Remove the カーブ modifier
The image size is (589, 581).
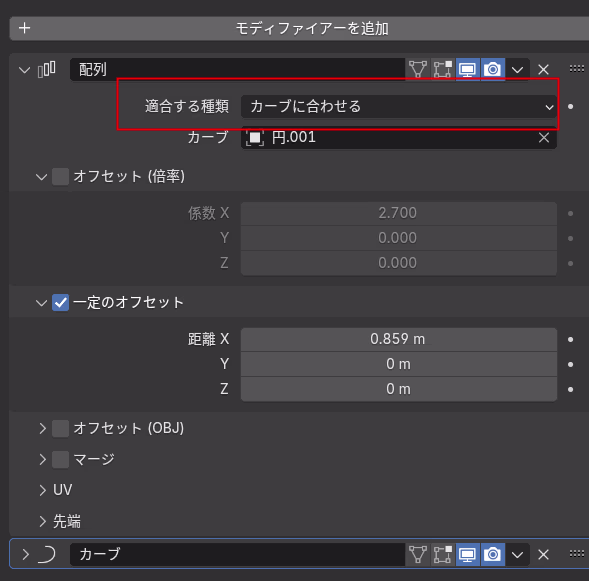(x=543, y=554)
